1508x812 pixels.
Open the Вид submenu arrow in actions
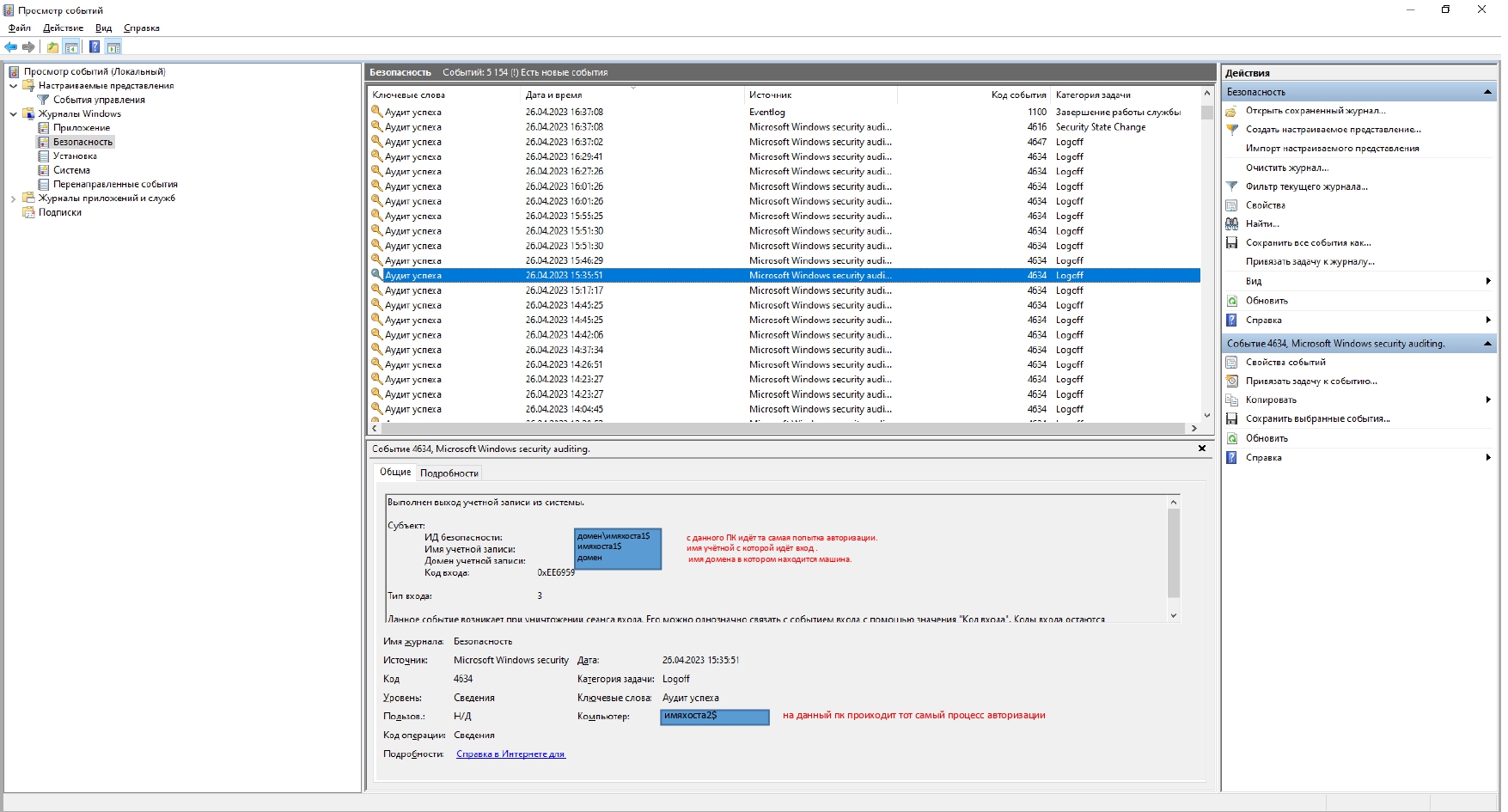point(1488,281)
